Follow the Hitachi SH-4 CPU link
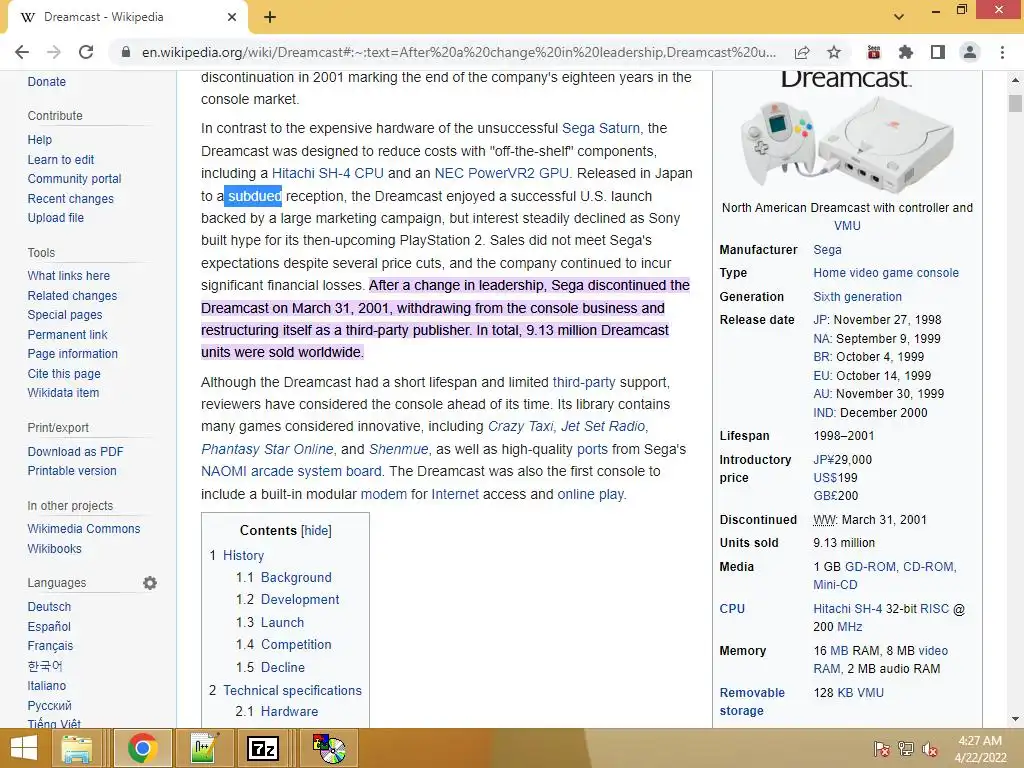Viewport: 1024px width, 768px height. 327,173
